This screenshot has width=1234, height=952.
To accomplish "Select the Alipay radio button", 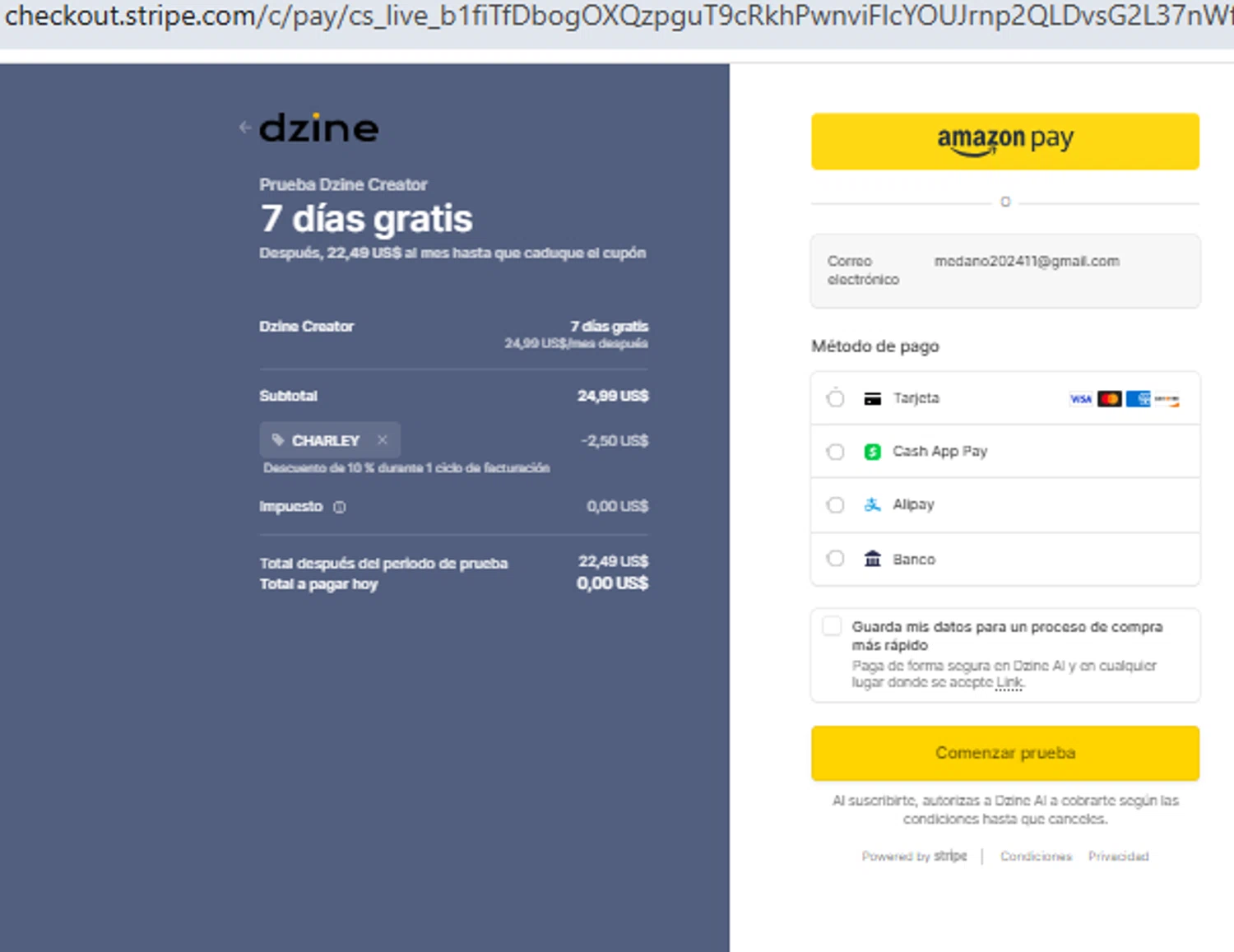I will (x=835, y=505).
